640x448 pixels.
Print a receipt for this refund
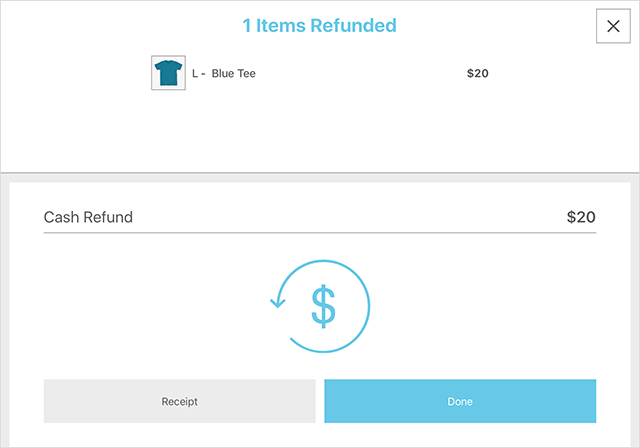click(x=180, y=401)
